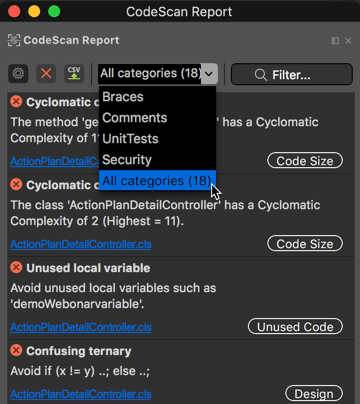Export the report using the CSV icon
The height and width of the screenshot is (404, 360).
pos(74,73)
